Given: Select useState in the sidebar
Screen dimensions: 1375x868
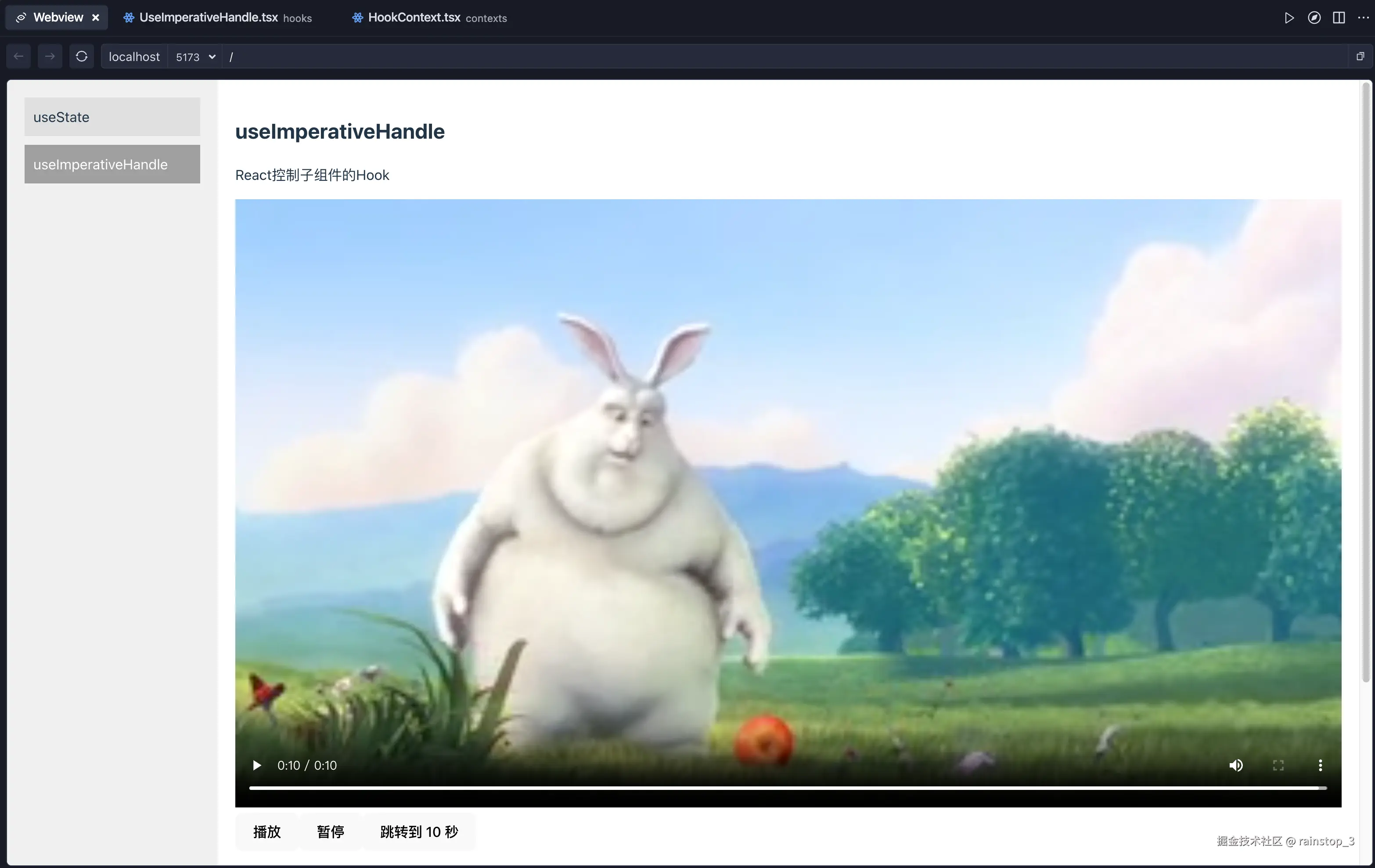Looking at the screenshot, I should click(x=112, y=116).
